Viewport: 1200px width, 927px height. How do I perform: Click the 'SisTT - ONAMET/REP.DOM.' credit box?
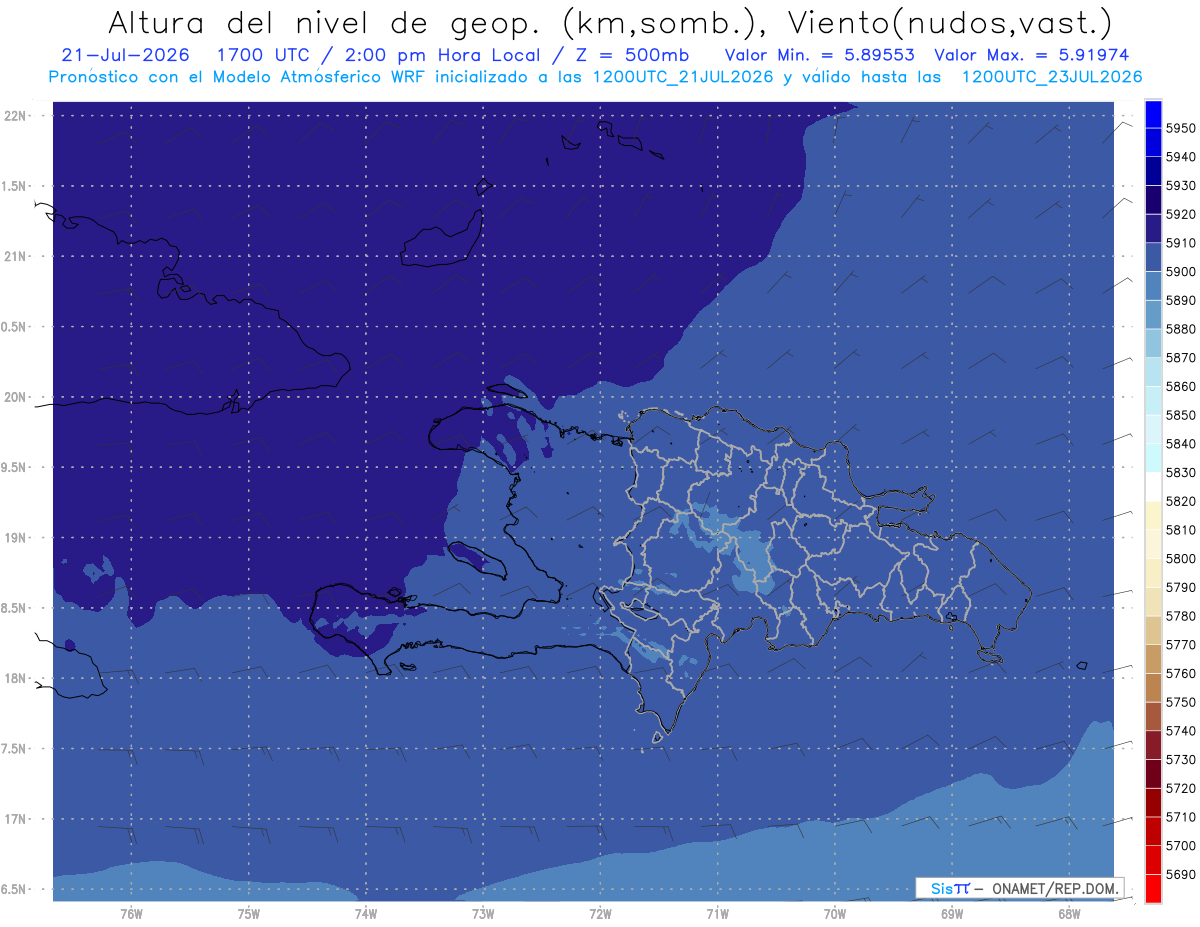point(1020,888)
